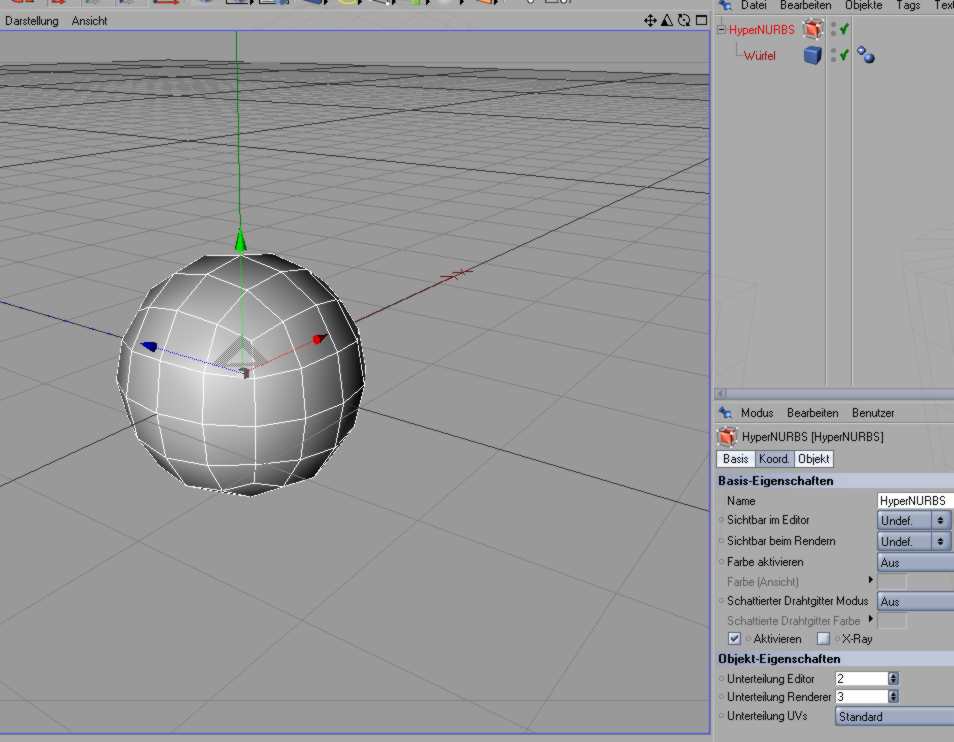This screenshot has height=742, width=954.
Task: Click the Name input field
Action: [x=914, y=500]
